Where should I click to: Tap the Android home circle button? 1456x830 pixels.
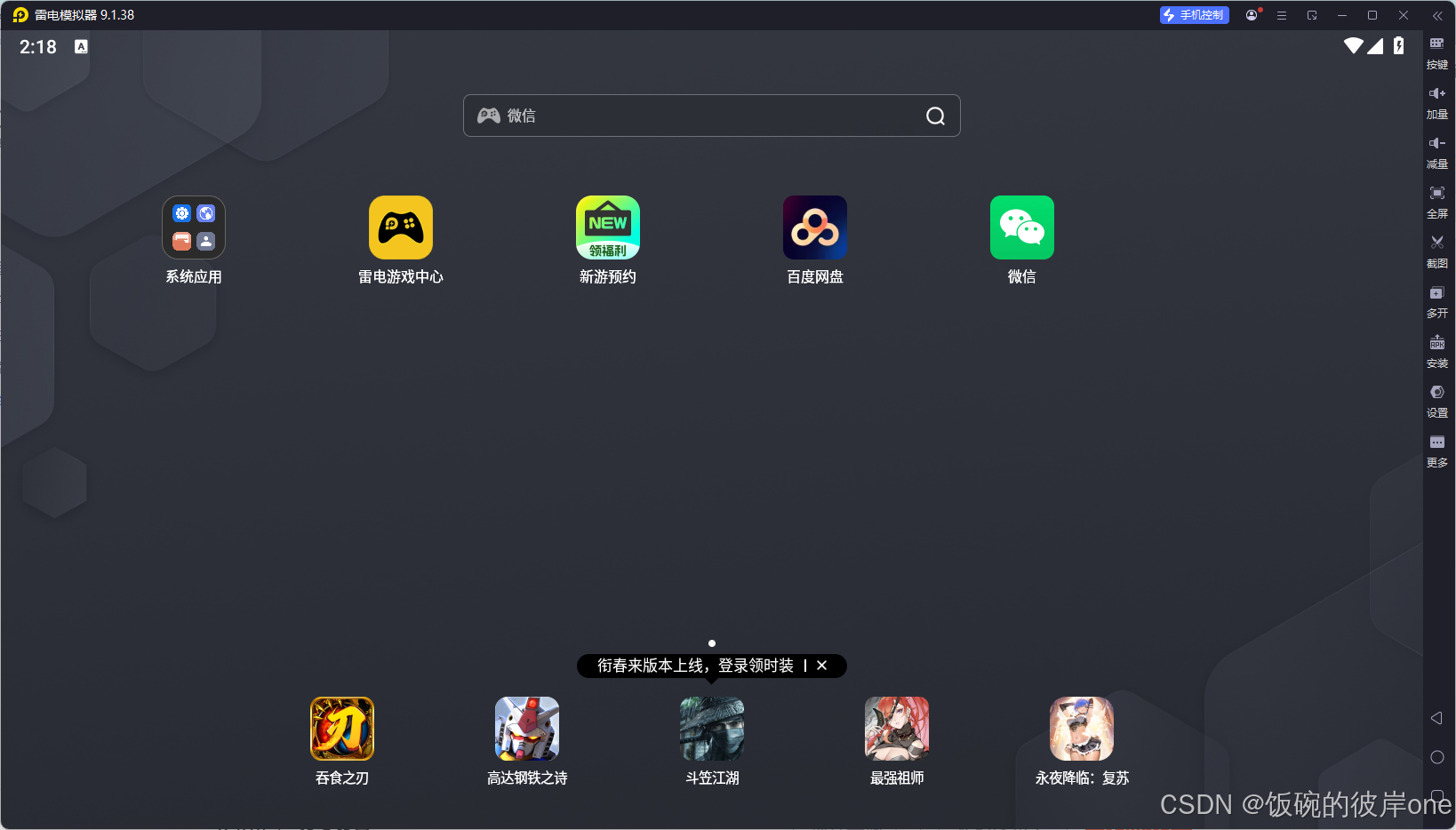point(1436,757)
